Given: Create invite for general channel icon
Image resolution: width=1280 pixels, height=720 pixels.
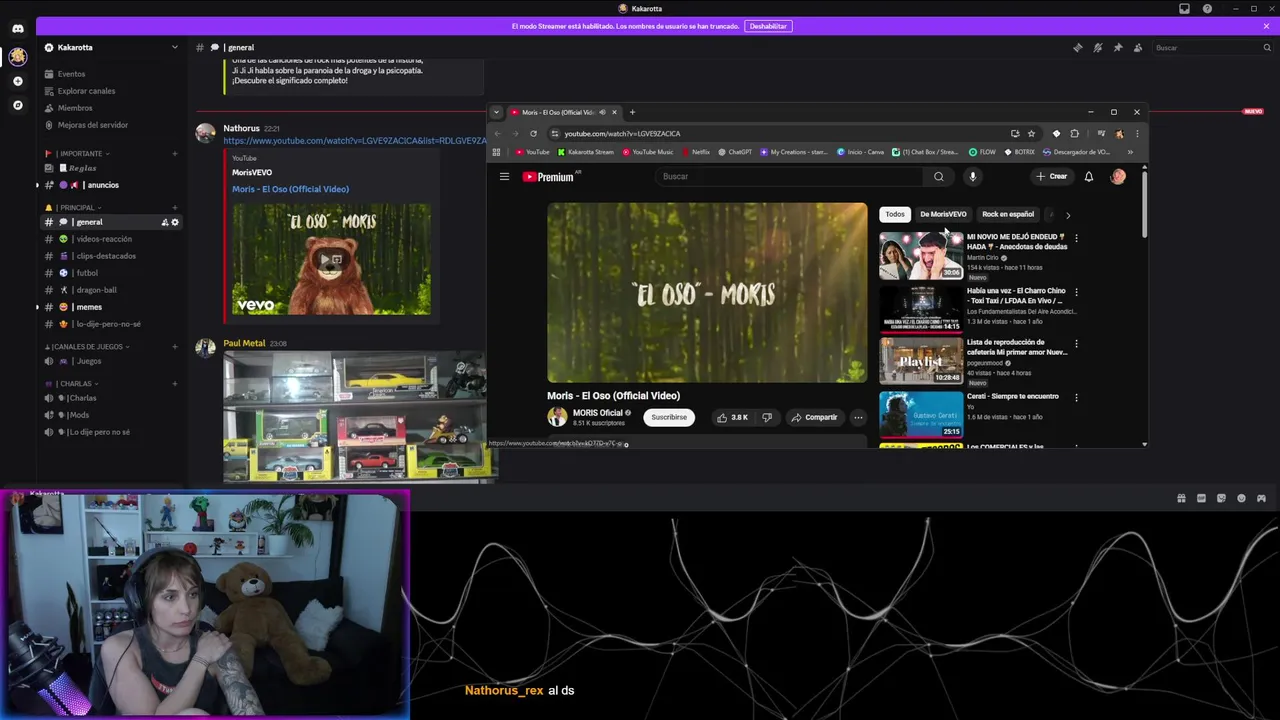Looking at the screenshot, I should [x=165, y=222].
